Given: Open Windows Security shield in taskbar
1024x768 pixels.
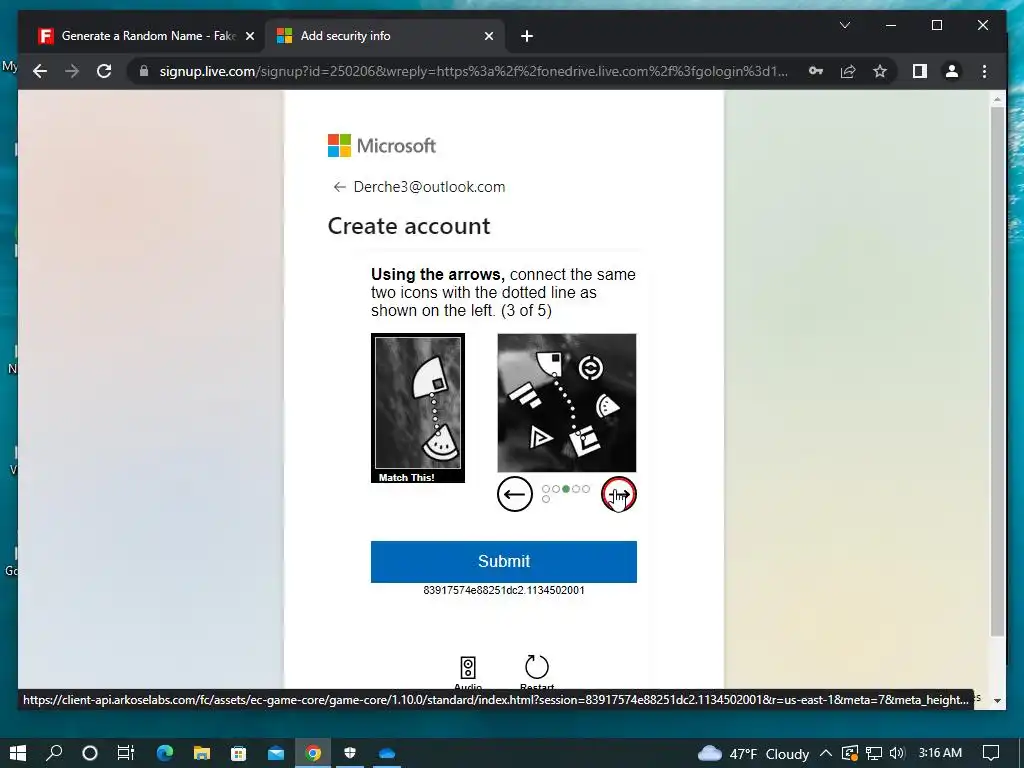Looking at the screenshot, I should coord(350,753).
